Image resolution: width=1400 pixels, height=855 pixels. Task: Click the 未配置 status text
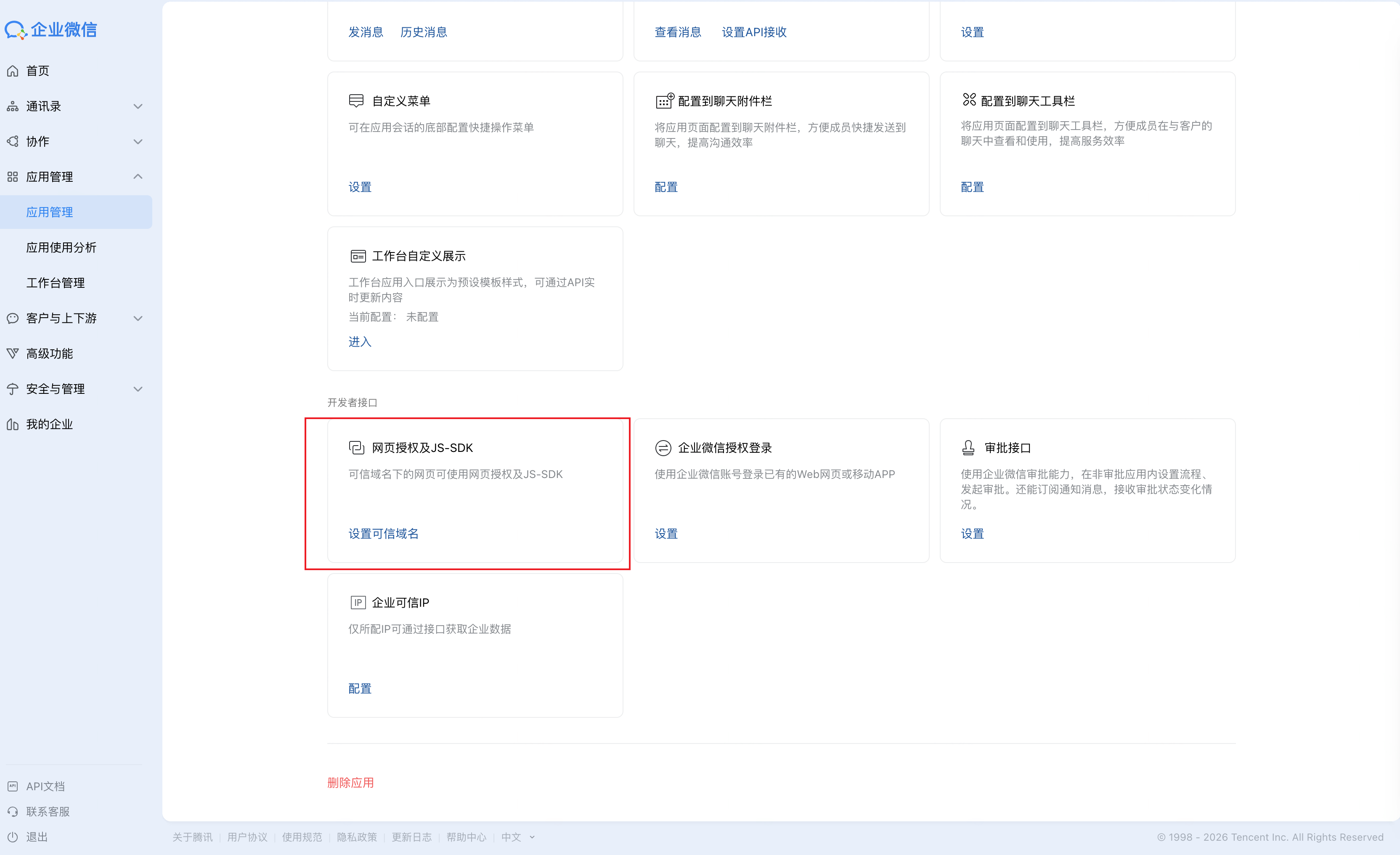coord(422,317)
